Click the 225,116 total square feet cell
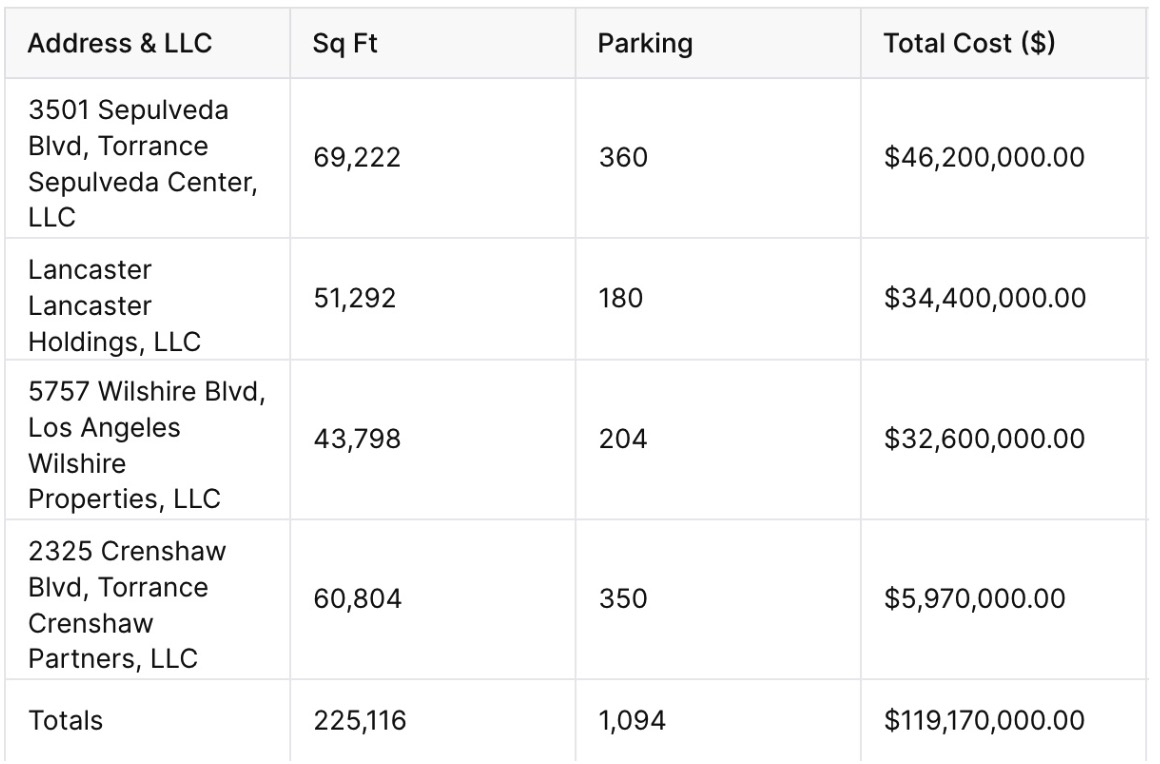 tap(359, 720)
